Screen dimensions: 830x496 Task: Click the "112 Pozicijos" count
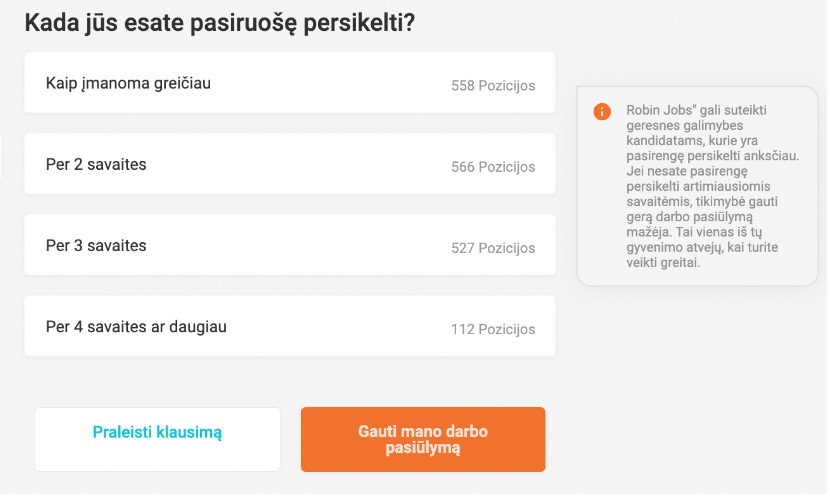tap(493, 329)
